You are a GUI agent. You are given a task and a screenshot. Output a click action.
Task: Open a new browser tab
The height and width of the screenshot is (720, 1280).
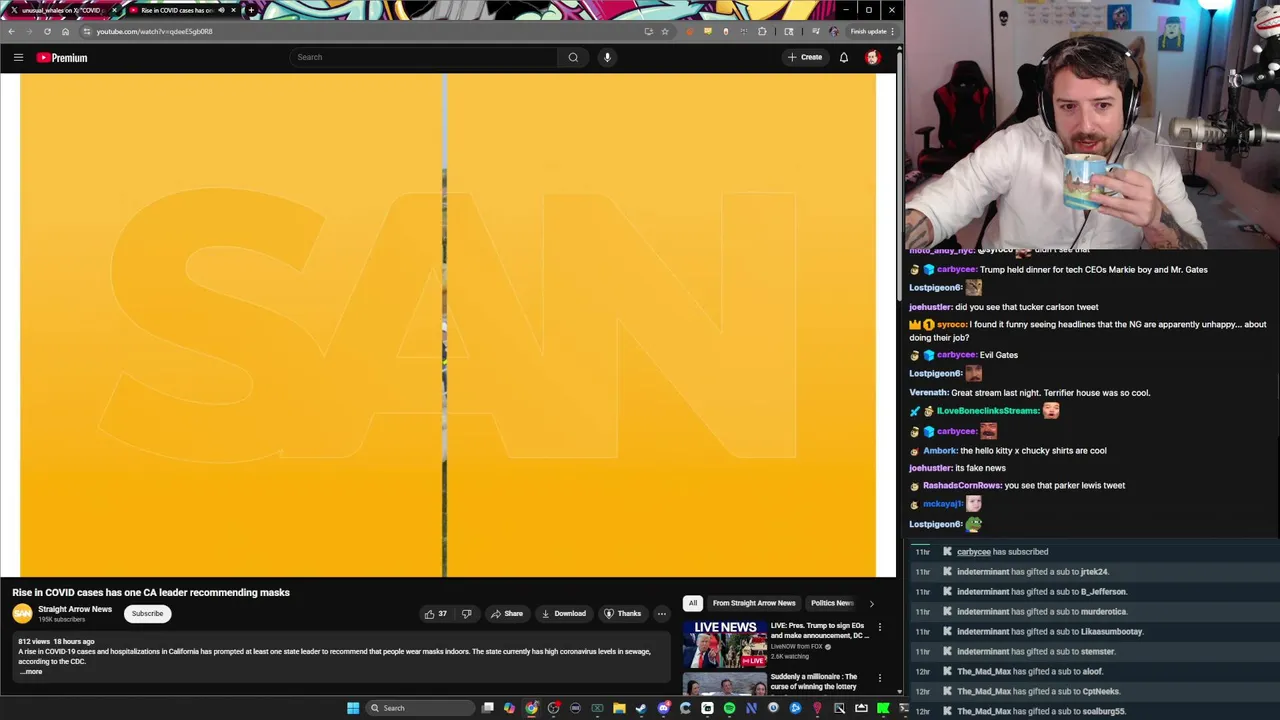[250, 10]
